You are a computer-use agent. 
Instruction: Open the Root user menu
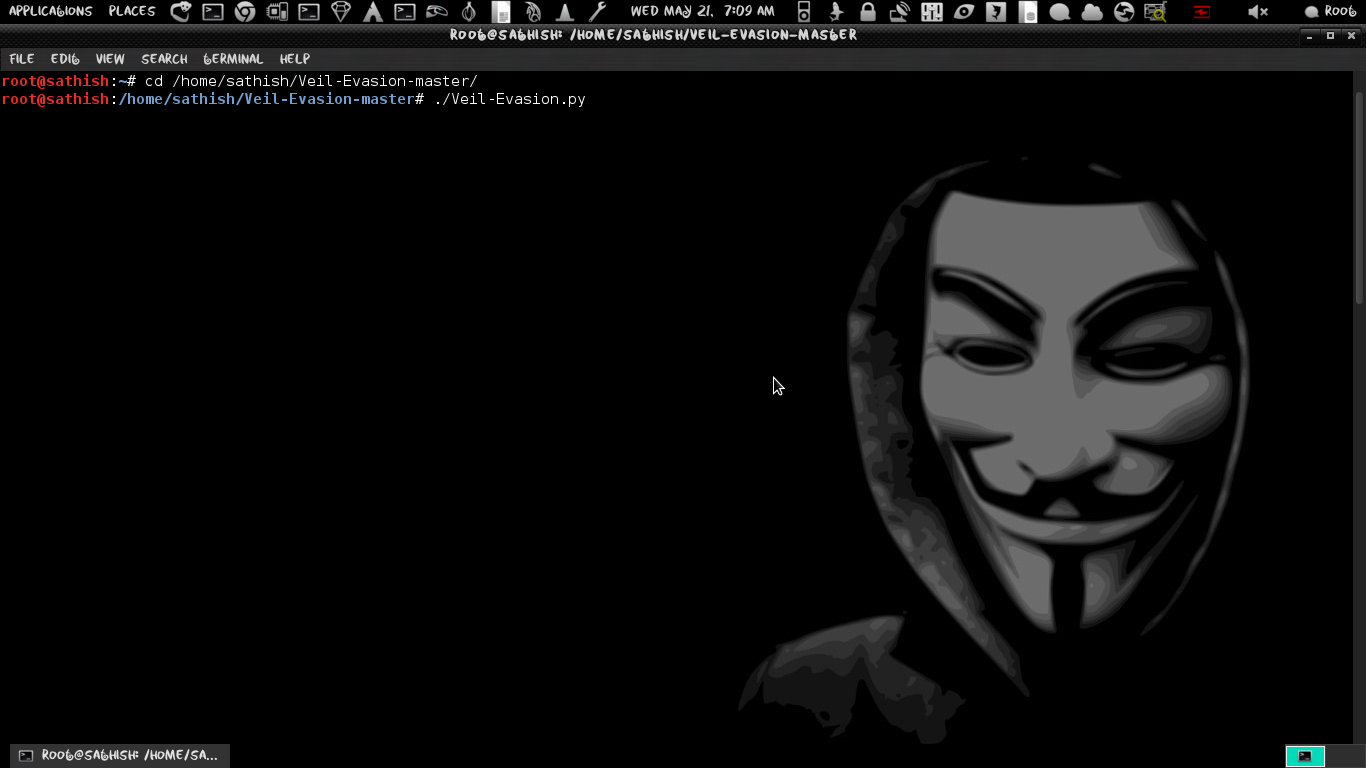pos(1330,12)
